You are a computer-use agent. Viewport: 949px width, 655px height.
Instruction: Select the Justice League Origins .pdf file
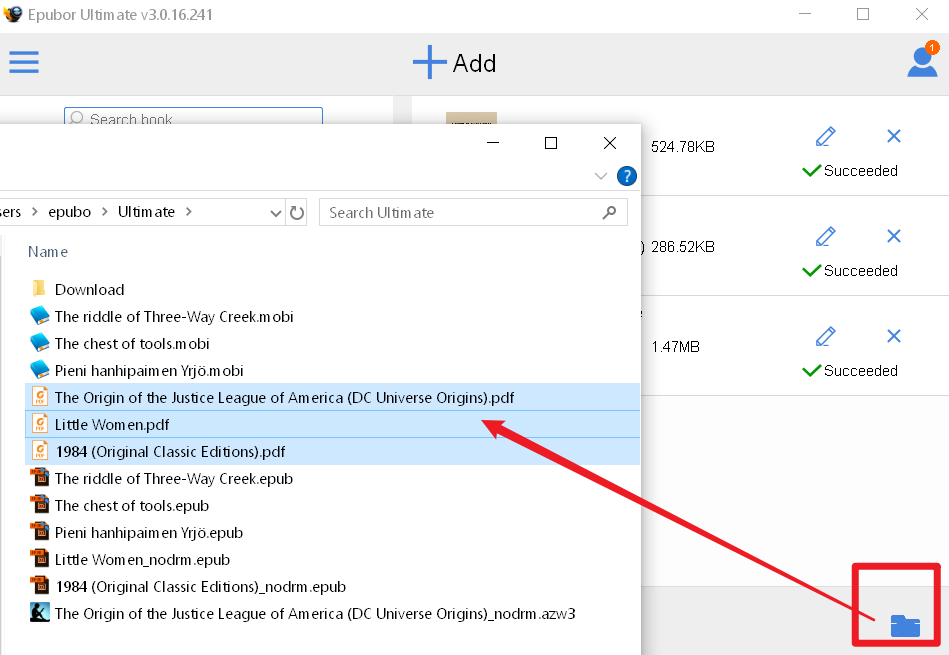click(332, 397)
